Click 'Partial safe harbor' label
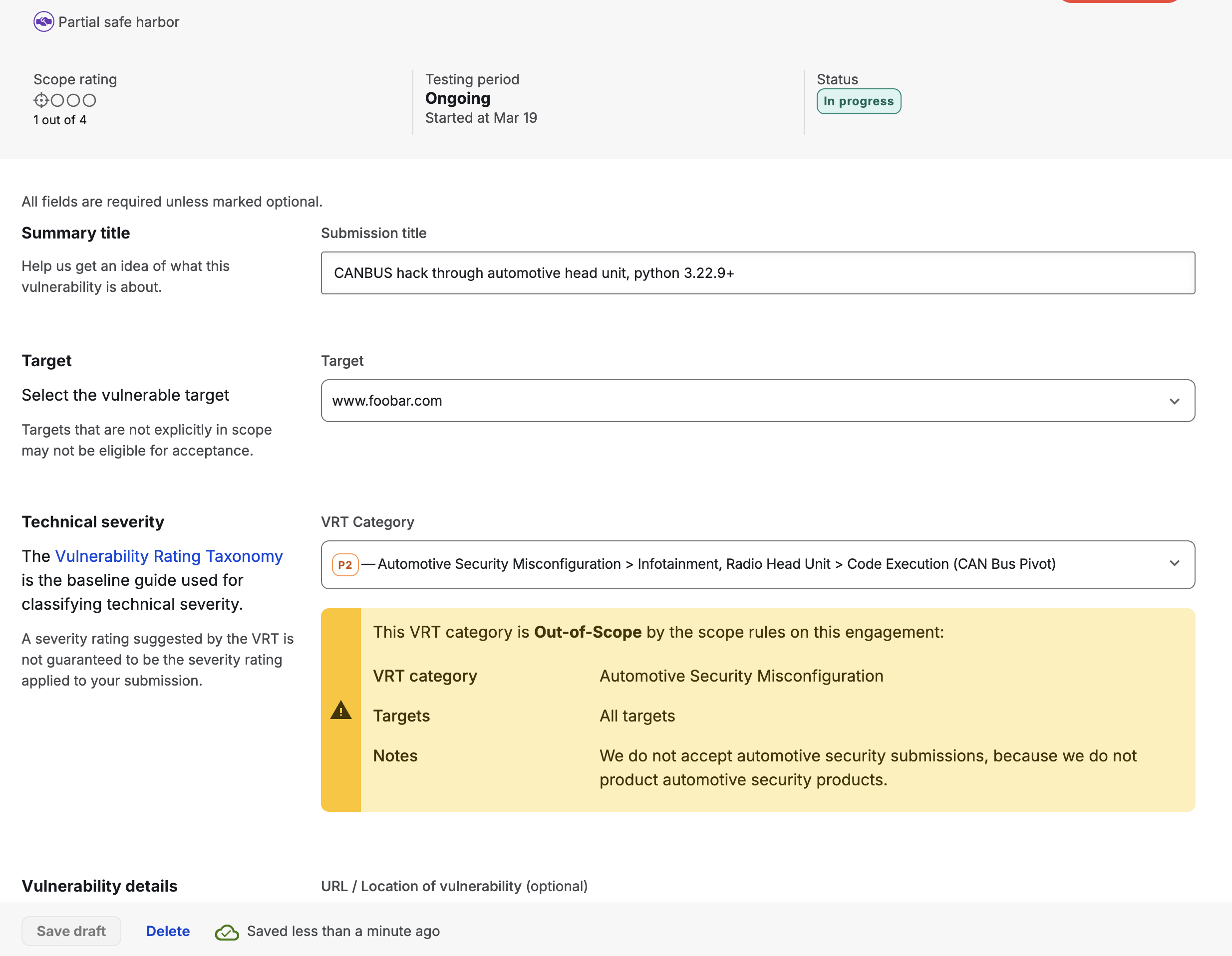 tap(119, 22)
